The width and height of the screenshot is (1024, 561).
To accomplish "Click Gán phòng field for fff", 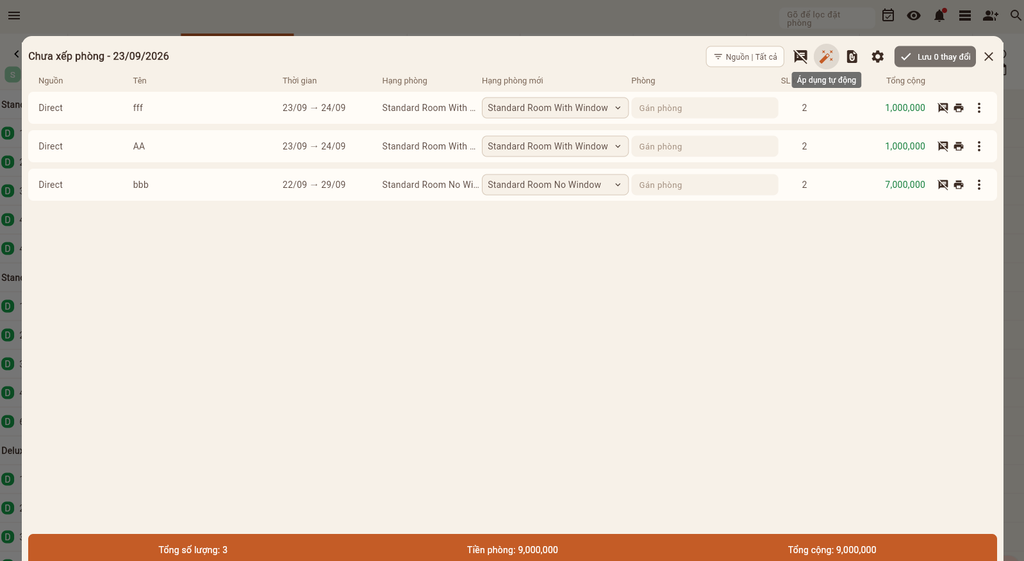I will pos(705,108).
